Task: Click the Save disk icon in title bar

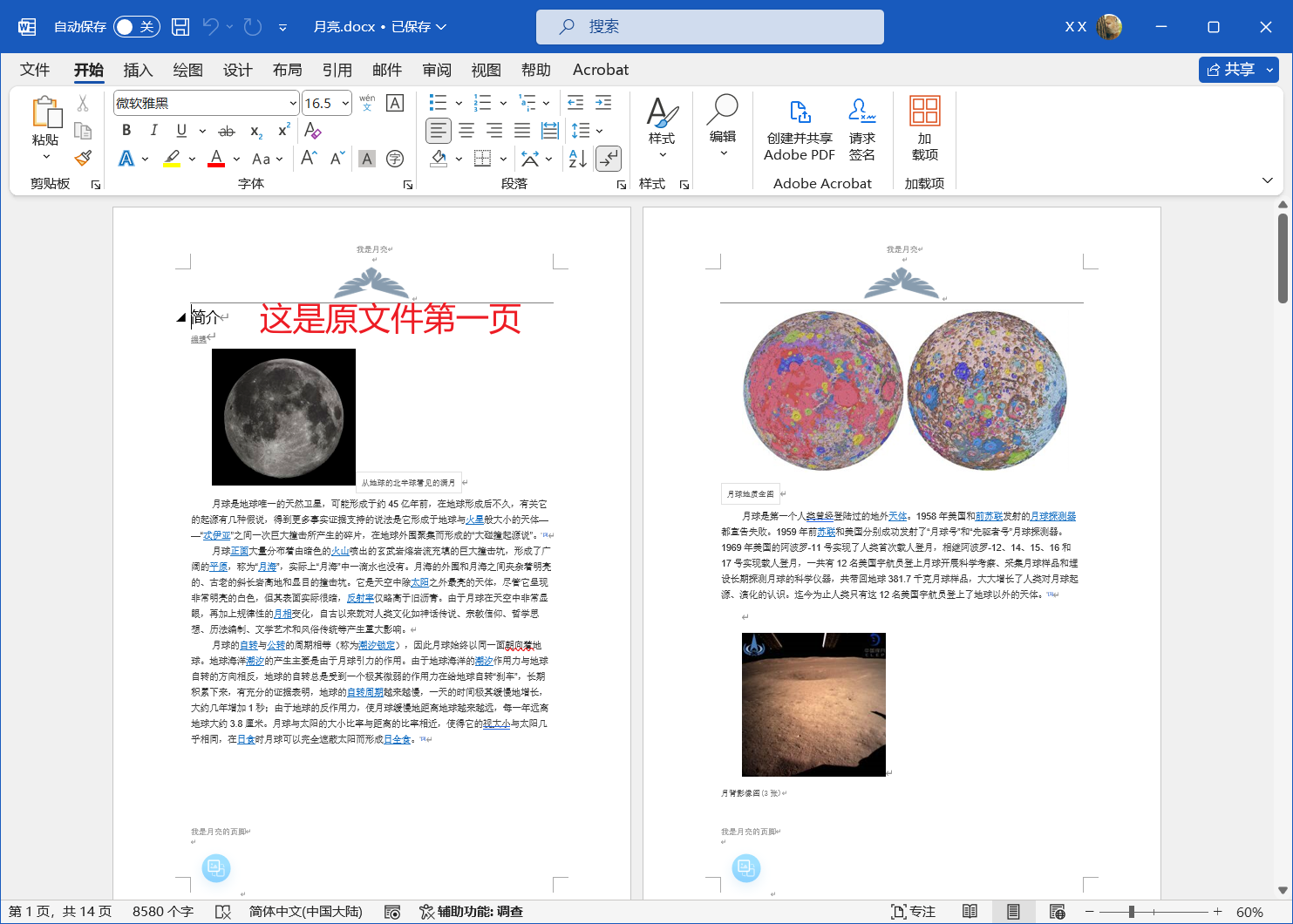Action: click(180, 27)
